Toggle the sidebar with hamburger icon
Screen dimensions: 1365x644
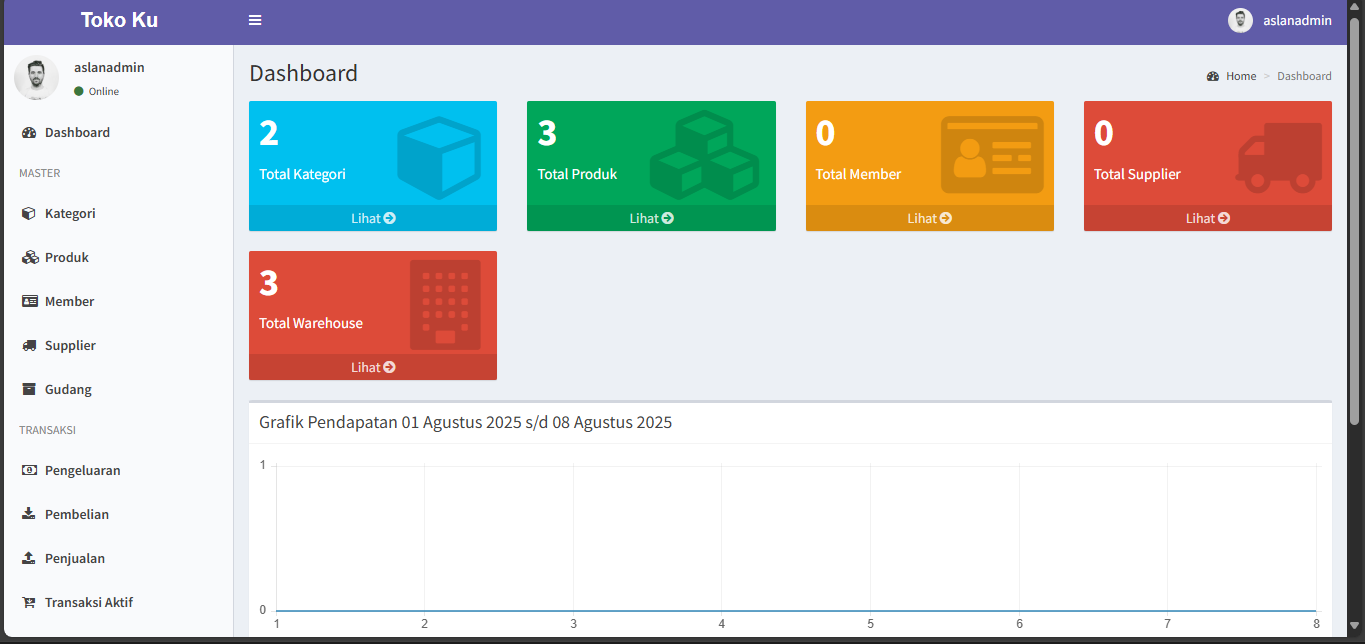[x=255, y=20]
